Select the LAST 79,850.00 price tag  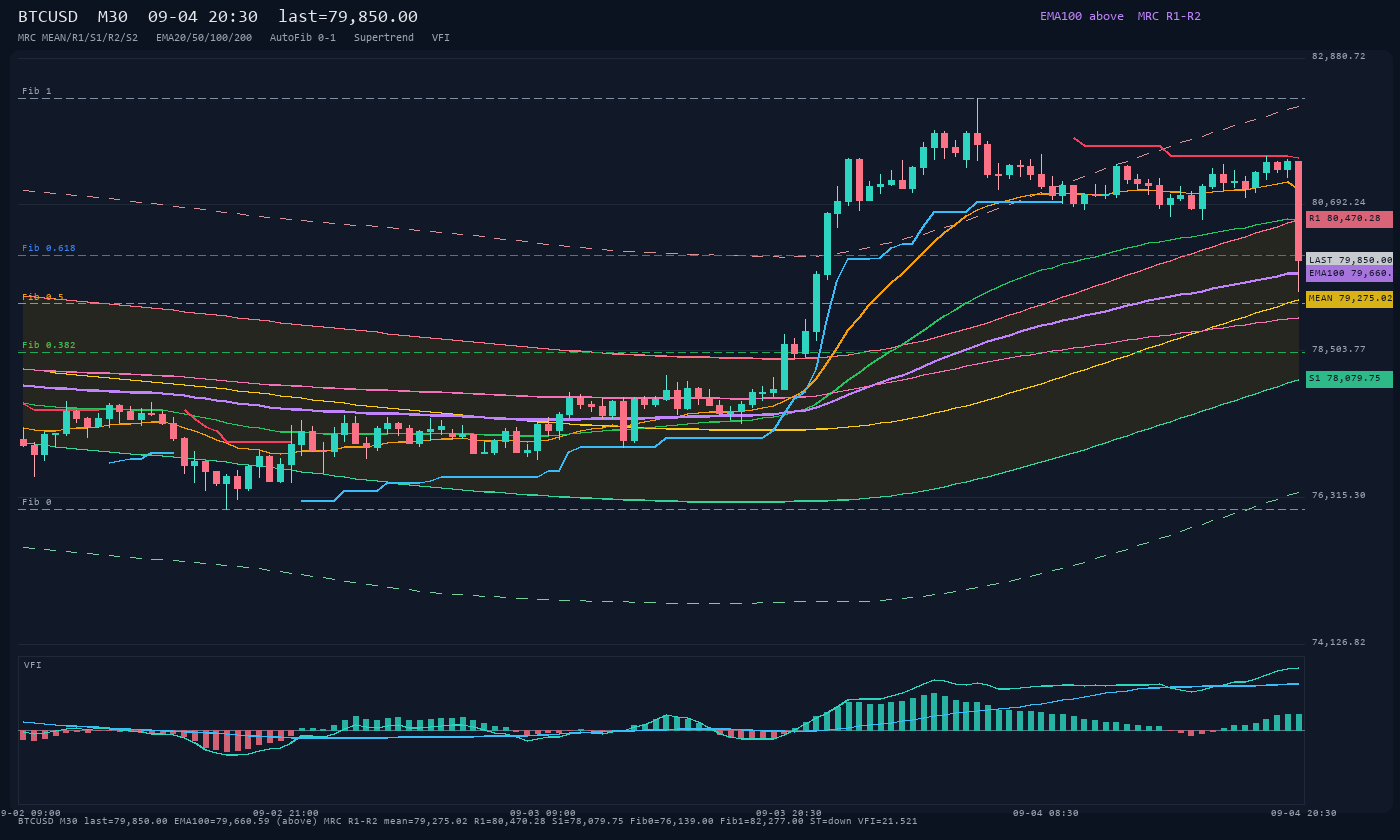click(x=1349, y=259)
